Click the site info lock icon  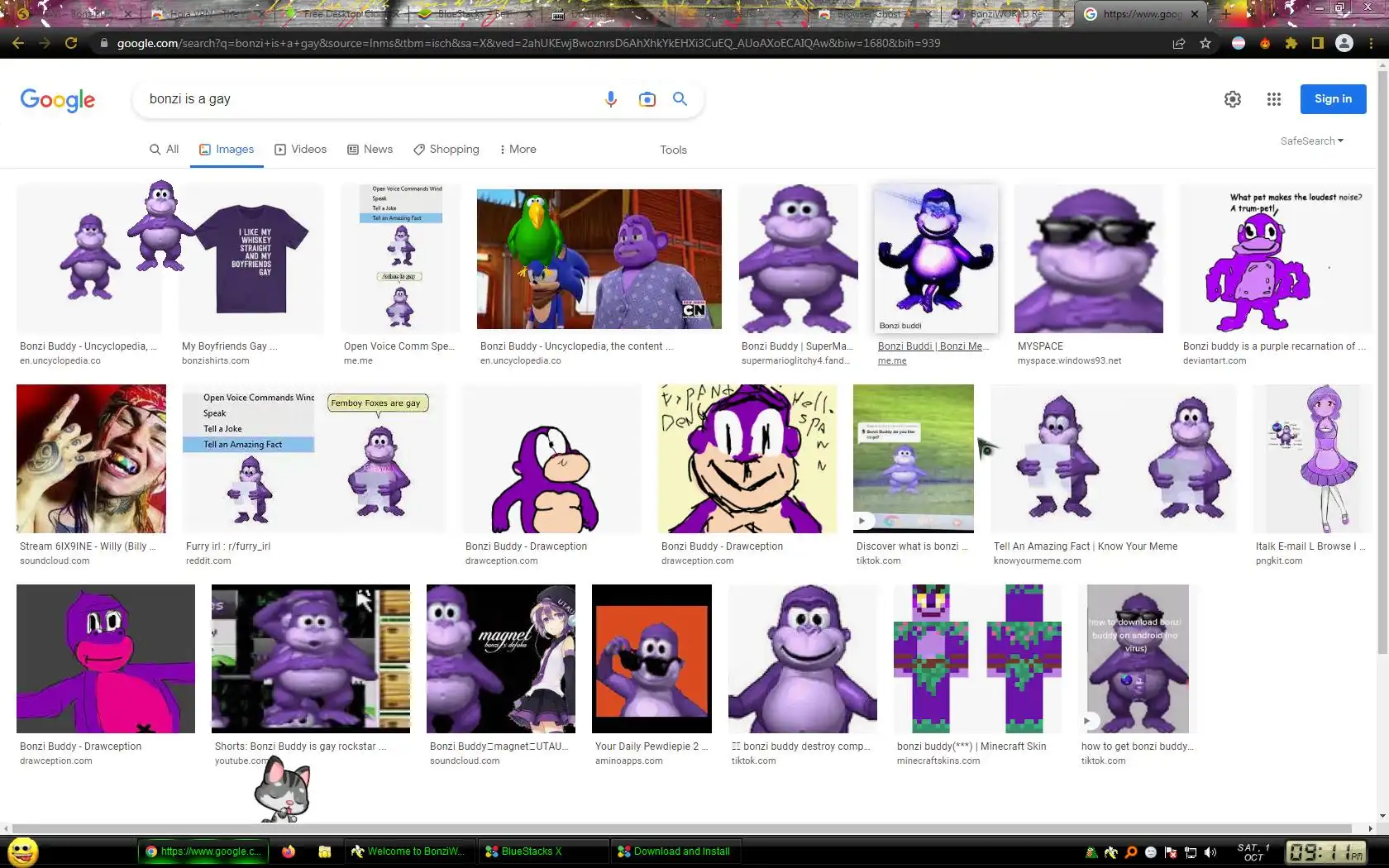[x=103, y=43]
